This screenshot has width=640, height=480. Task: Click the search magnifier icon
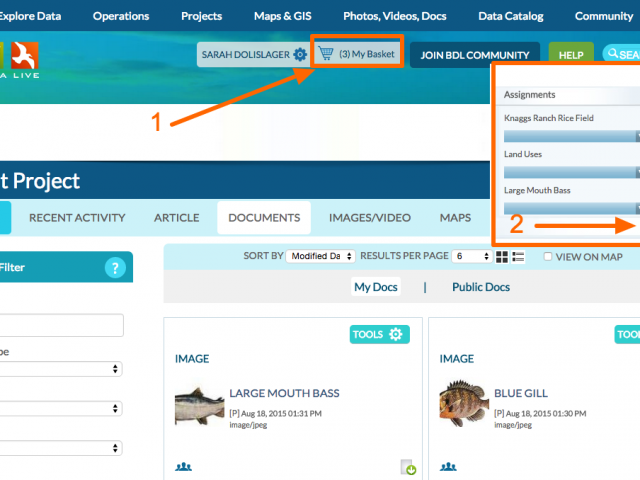[x=613, y=53]
